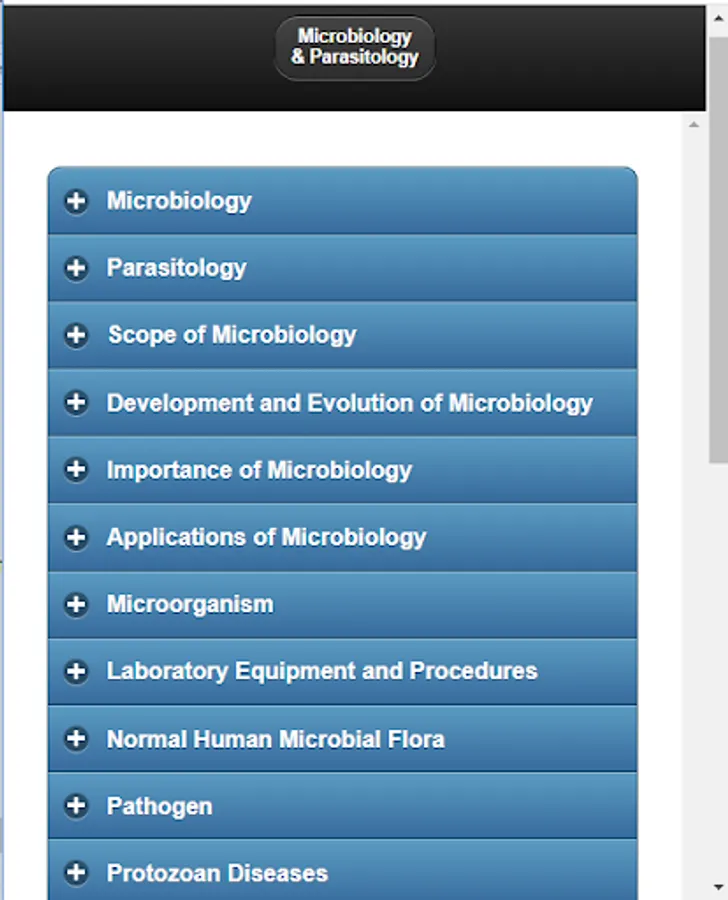Click plus icon beside Pathogen

click(x=76, y=806)
